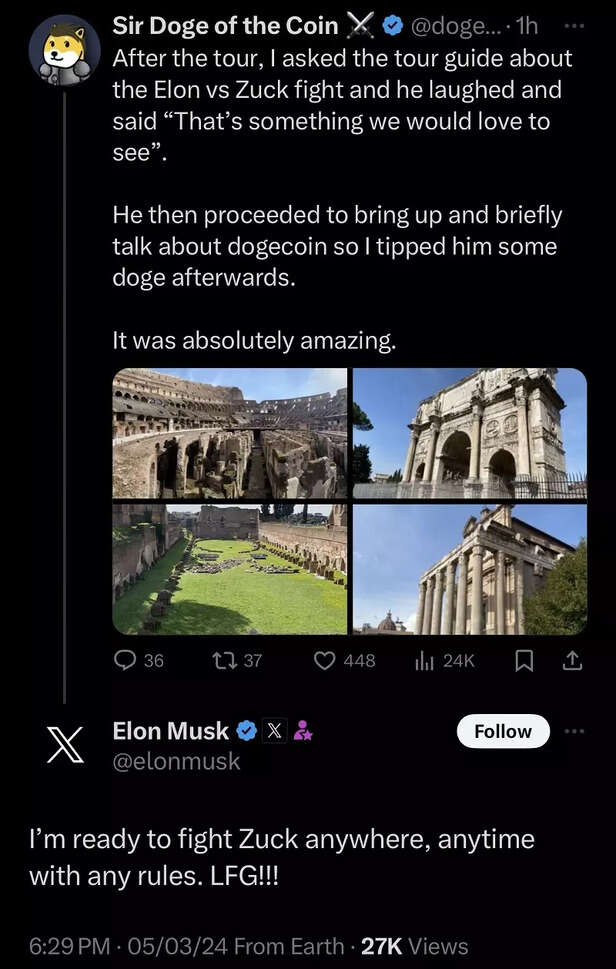Click the X square badge next to Elon Musk

pos(274,730)
